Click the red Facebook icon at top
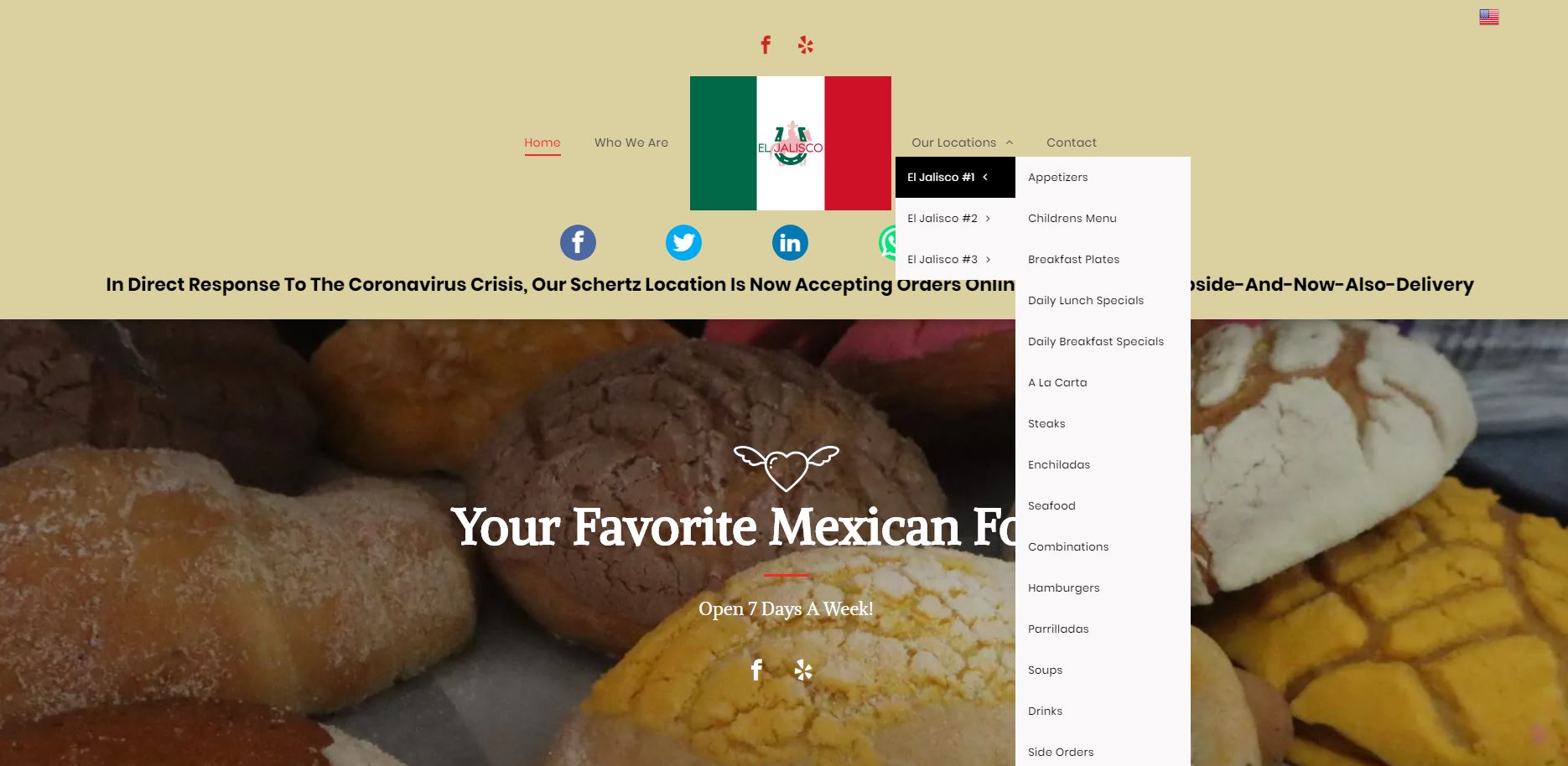1568x766 pixels. coord(766,44)
